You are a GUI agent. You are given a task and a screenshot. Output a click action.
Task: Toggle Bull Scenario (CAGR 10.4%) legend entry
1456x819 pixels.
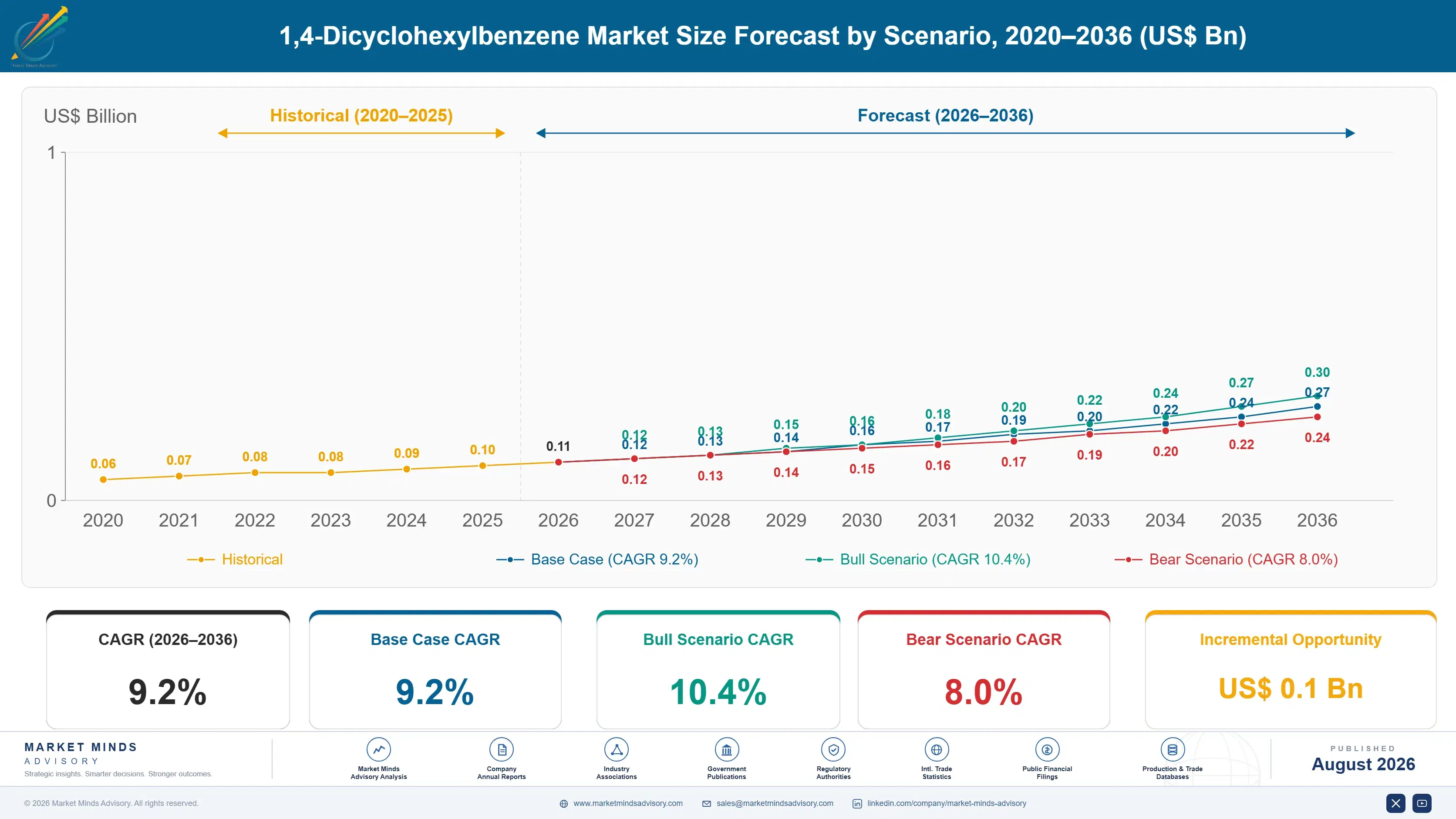(x=918, y=559)
